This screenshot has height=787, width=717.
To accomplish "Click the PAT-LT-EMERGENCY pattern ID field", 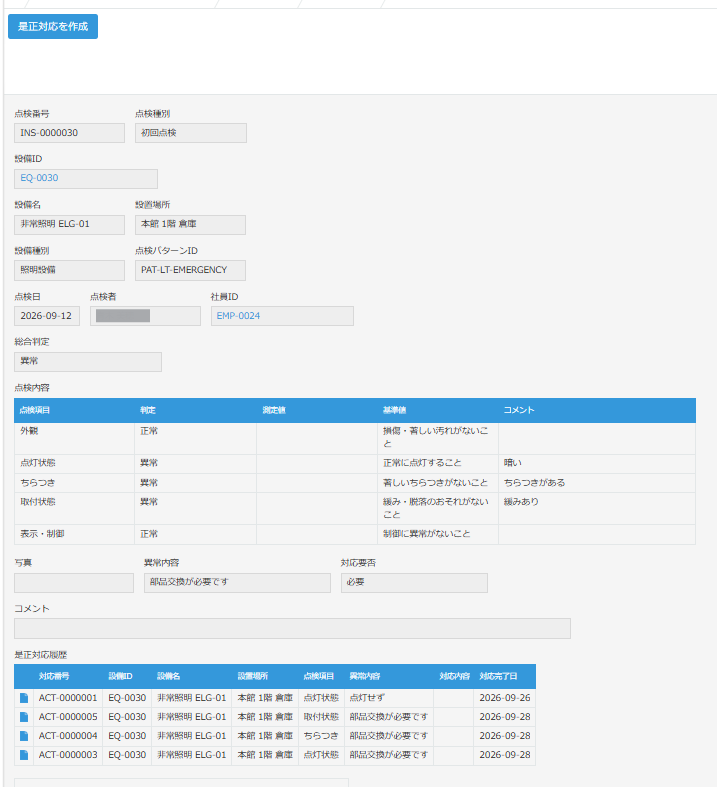I will pyautogui.click(x=190, y=270).
